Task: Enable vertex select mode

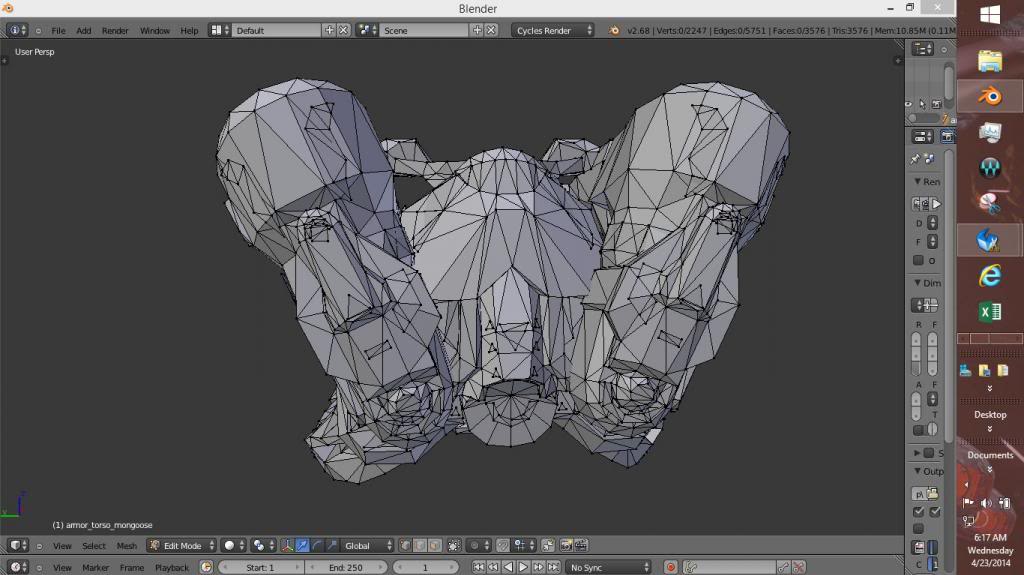Action: coord(406,546)
